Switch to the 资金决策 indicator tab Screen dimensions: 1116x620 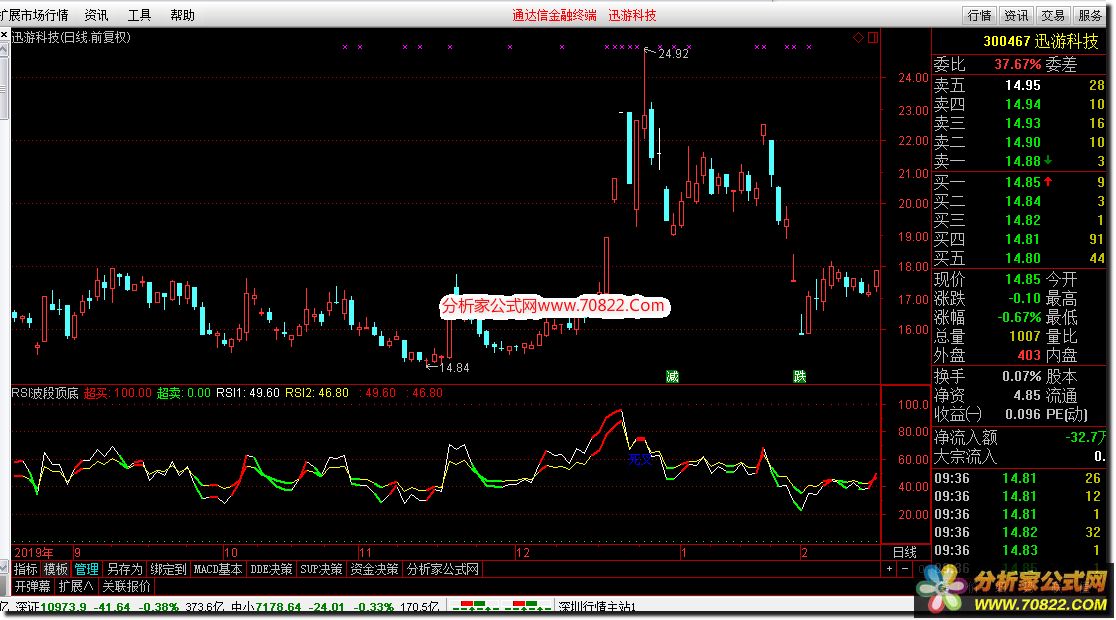(374, 569)
